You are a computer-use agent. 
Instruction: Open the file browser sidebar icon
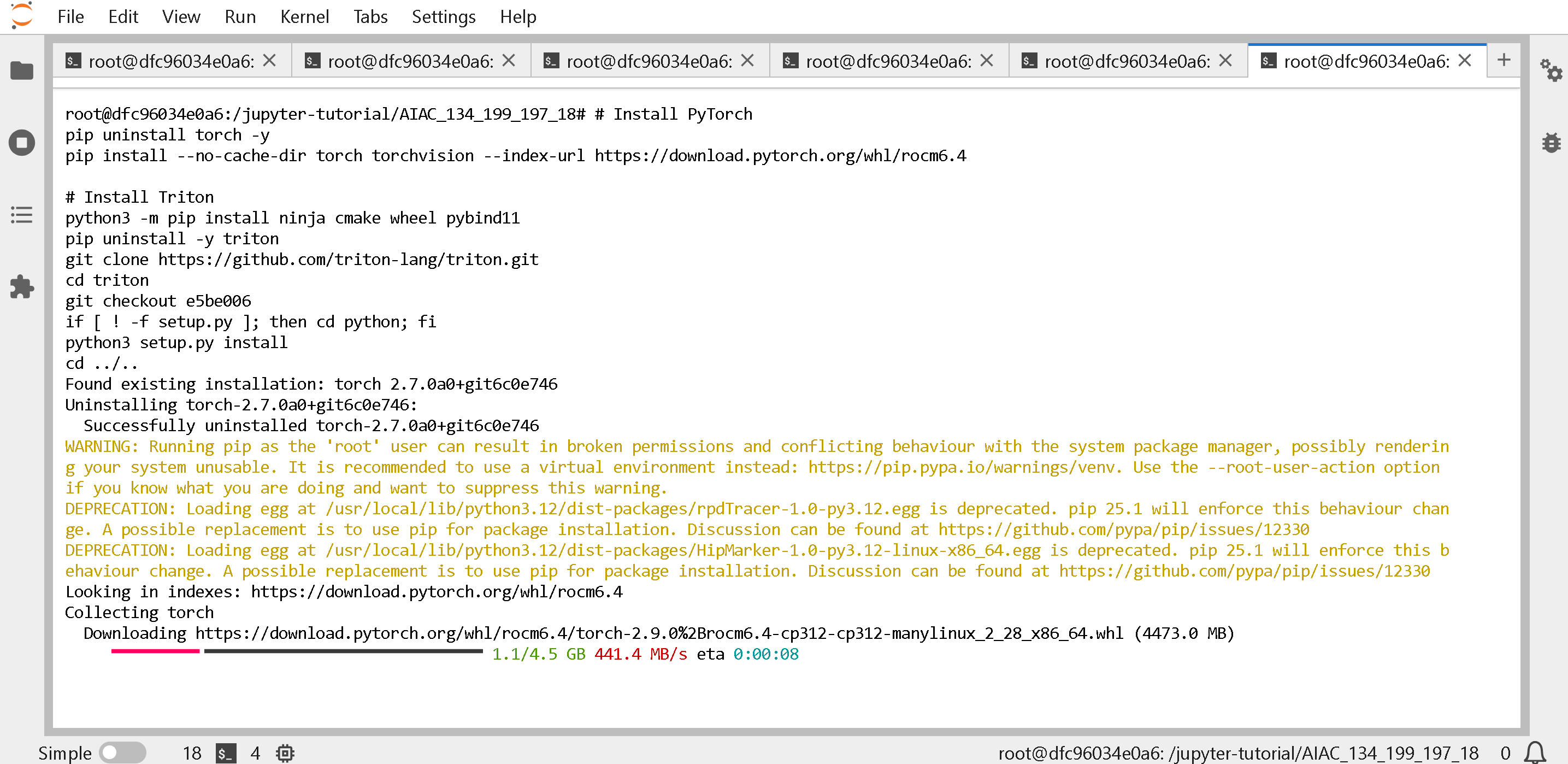pyautogui.click(x=22, y=70)
